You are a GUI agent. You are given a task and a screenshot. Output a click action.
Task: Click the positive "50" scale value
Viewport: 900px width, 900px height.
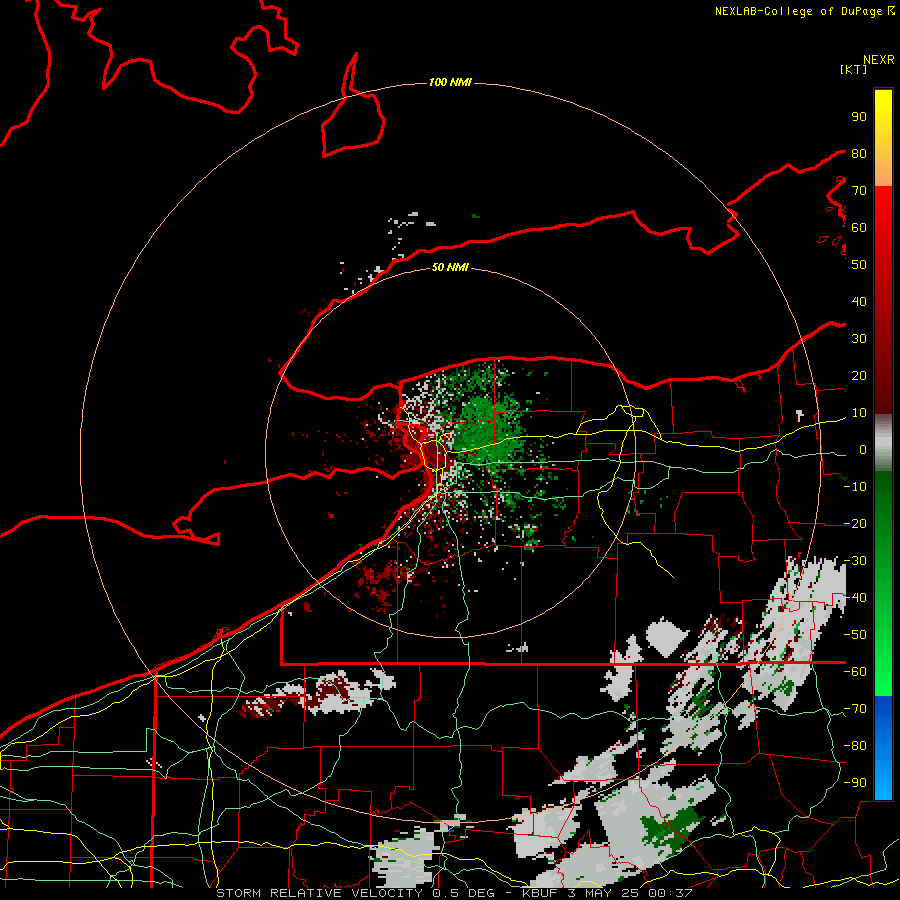(859, 265)
